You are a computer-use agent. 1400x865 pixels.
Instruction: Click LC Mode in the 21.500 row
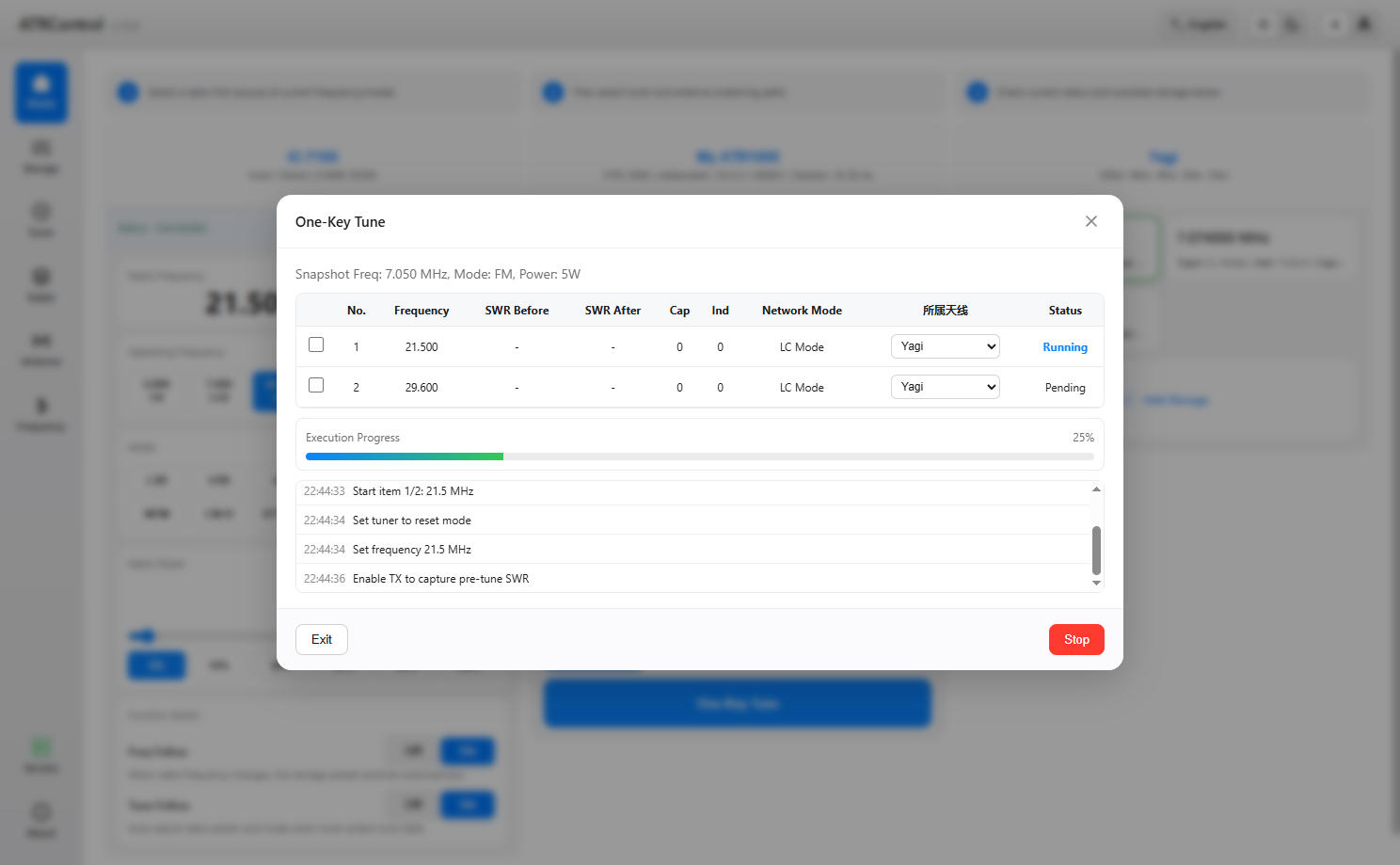pos(802,347)
